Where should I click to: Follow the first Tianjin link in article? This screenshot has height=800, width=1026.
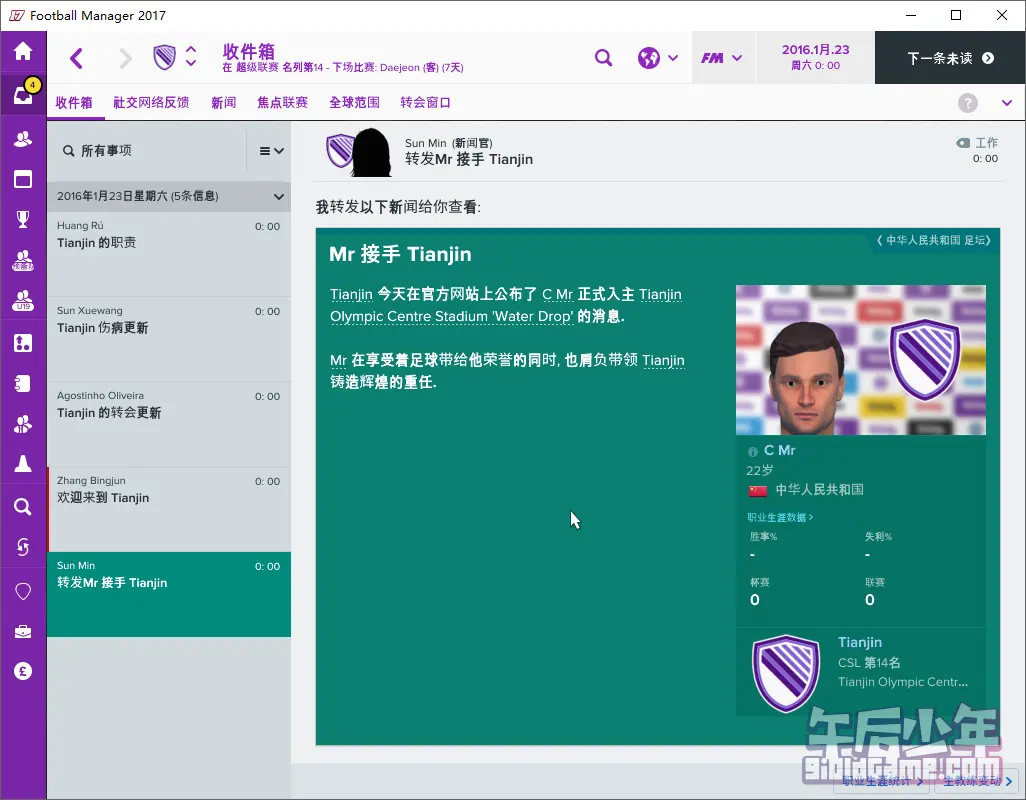[x=351, y=294]
